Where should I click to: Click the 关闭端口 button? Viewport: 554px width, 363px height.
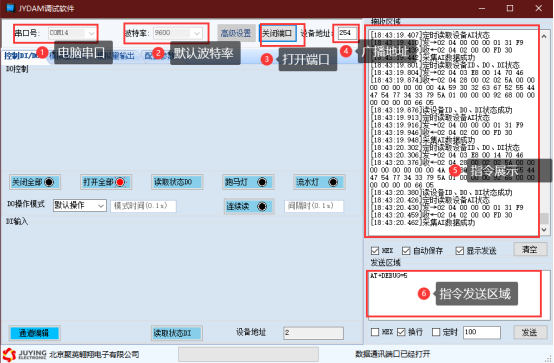[277, 33]
